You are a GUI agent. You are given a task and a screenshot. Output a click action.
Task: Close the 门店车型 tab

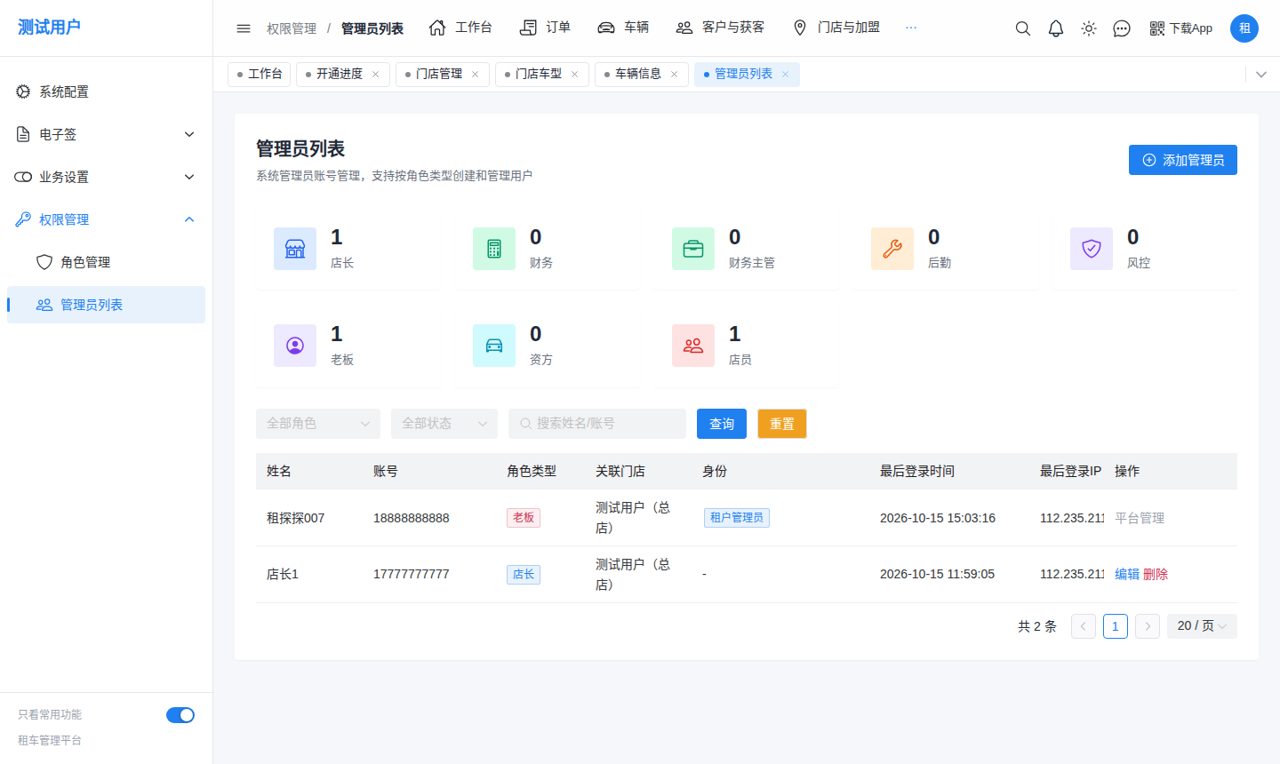pos(575,74)
